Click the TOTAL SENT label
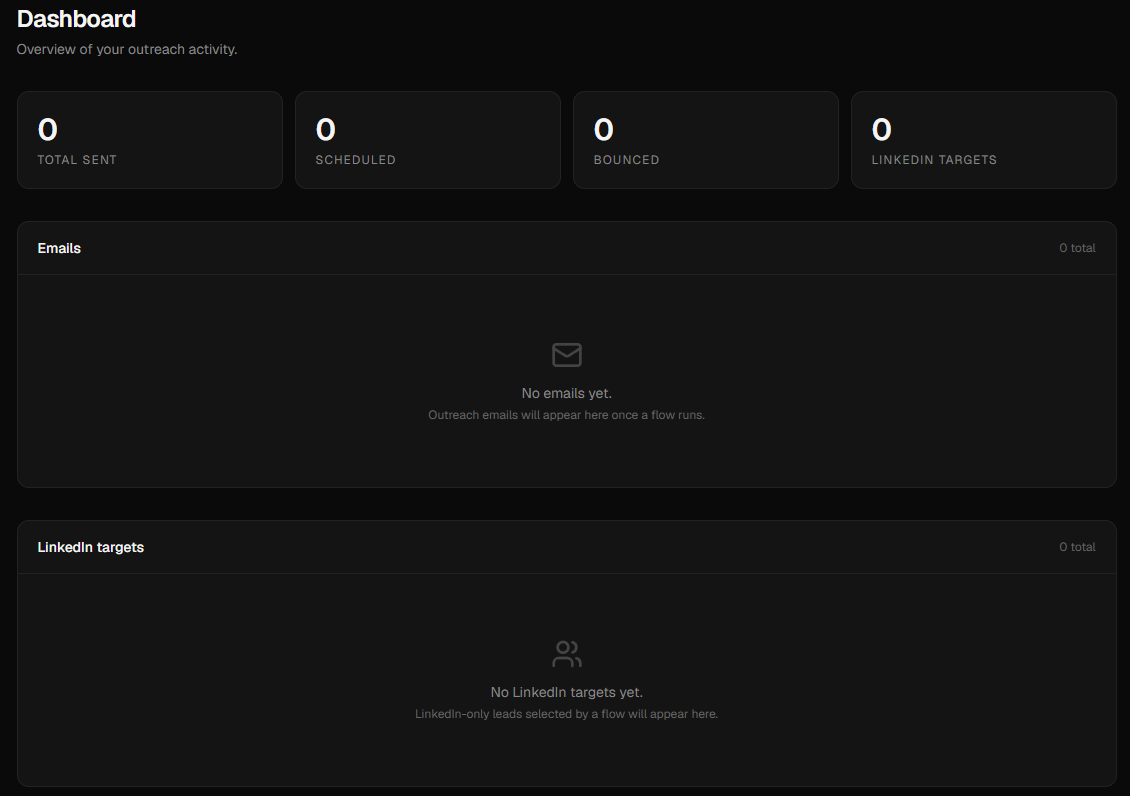1130x796 pixels. (77, 160)
